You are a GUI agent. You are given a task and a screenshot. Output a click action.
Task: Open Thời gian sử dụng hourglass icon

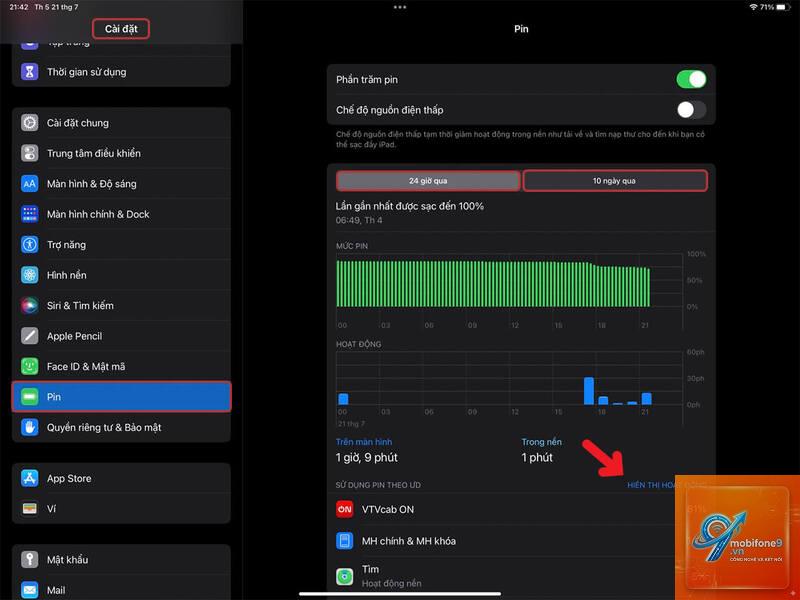coord(30,72)
